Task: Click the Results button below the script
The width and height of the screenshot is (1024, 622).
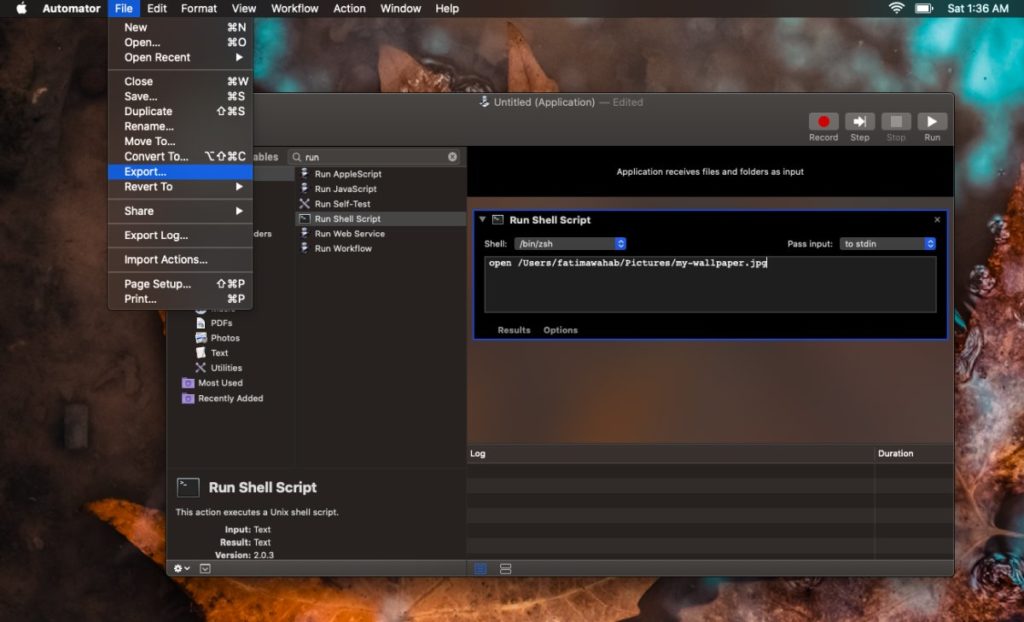Action: 513,330
